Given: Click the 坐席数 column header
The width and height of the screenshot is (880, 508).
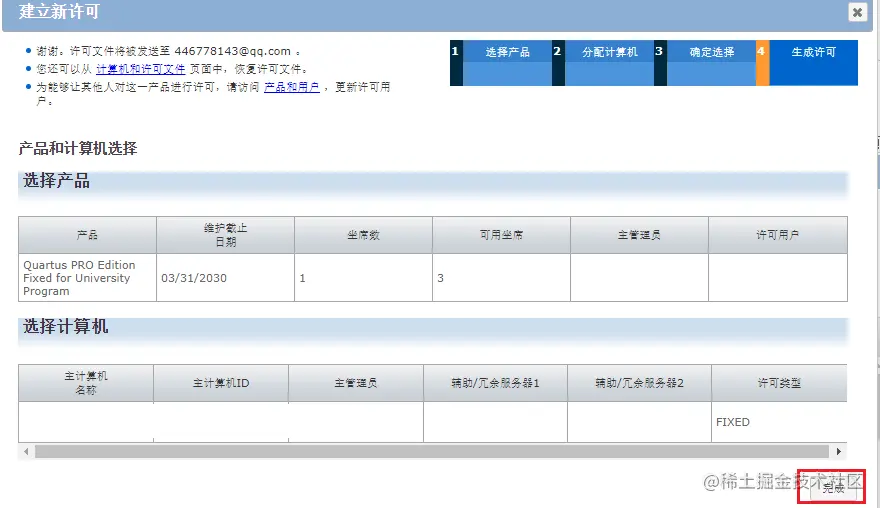Looking at the screenshot, I should coord(363,235).
